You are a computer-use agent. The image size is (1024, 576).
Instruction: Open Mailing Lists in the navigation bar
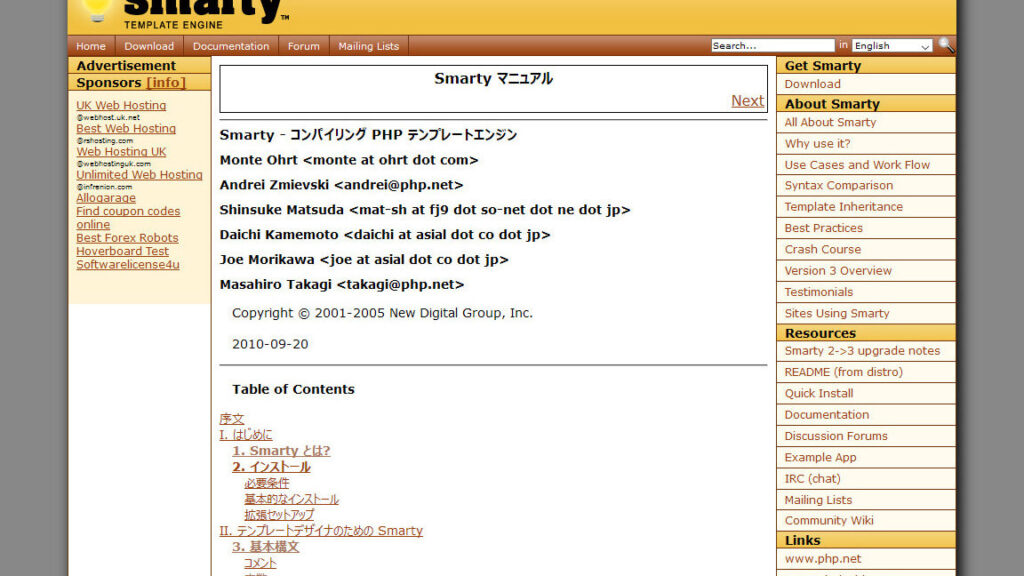click(368, 46)
